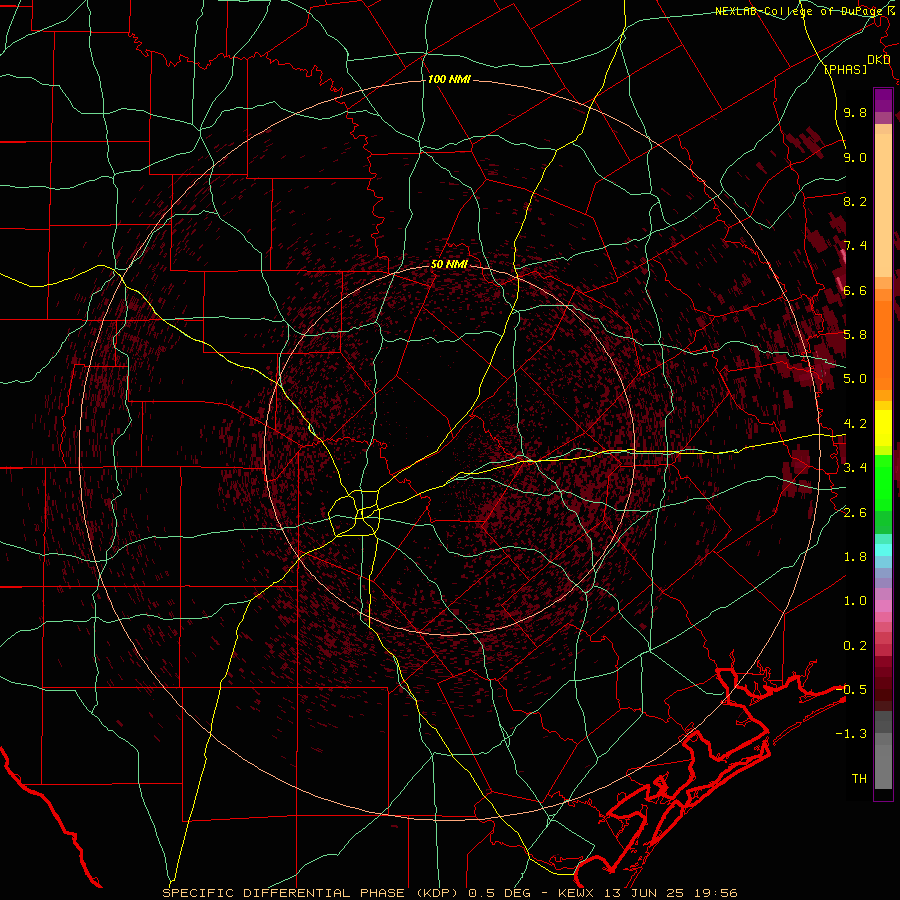900x900 pixels.
Task: Click the "8.2" color scale value
Action: click(855, 201)
